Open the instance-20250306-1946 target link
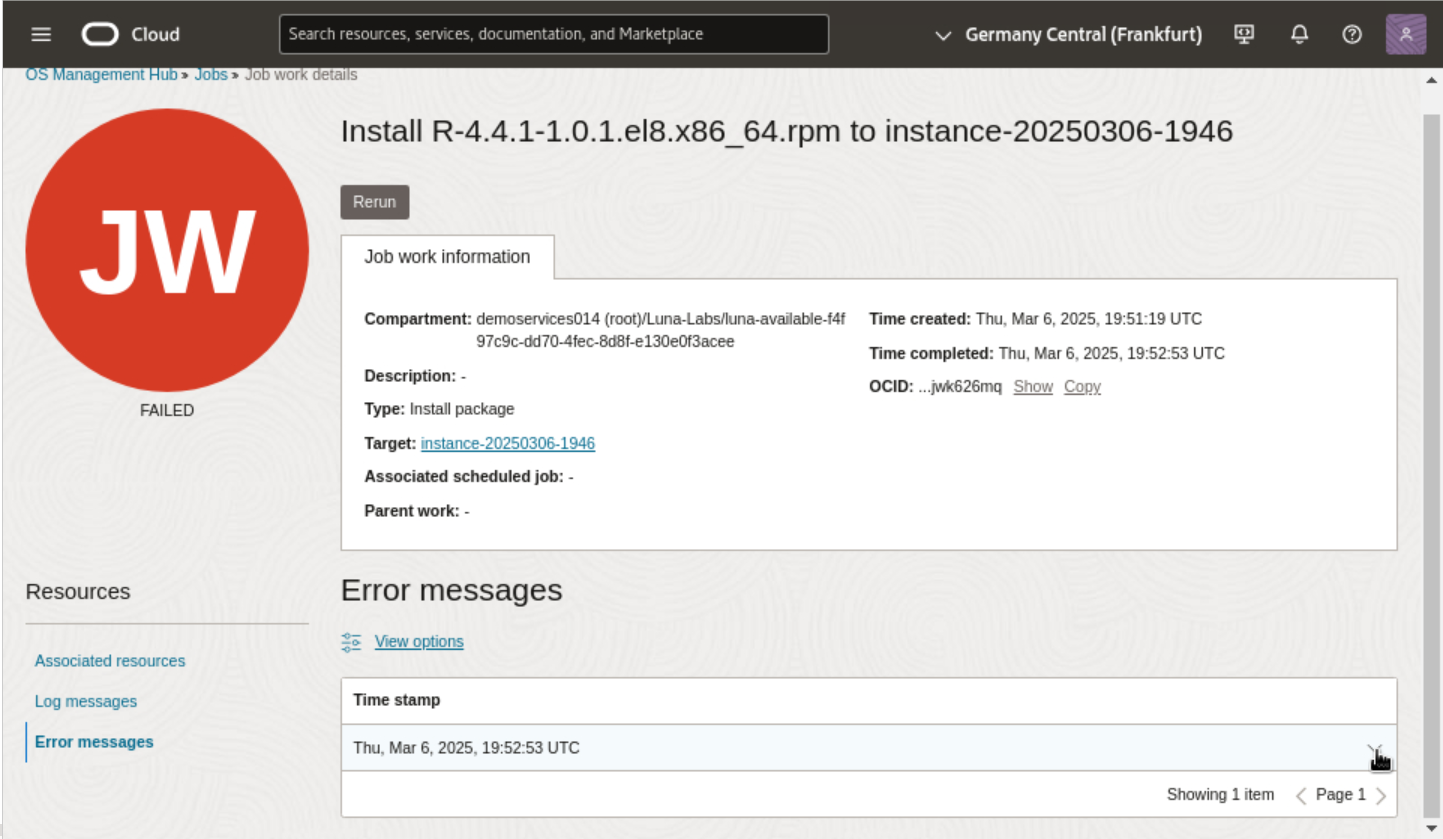This screenshot has height=839, width=1443. point(508,443)
